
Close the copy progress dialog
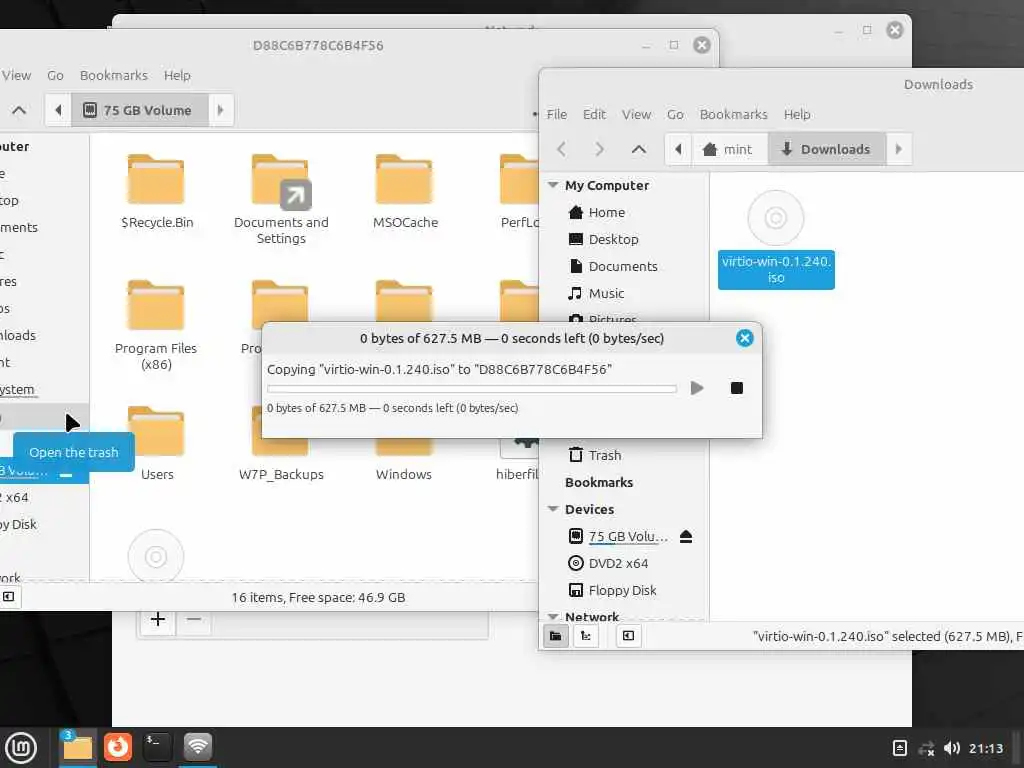click(x=744, y=338)
